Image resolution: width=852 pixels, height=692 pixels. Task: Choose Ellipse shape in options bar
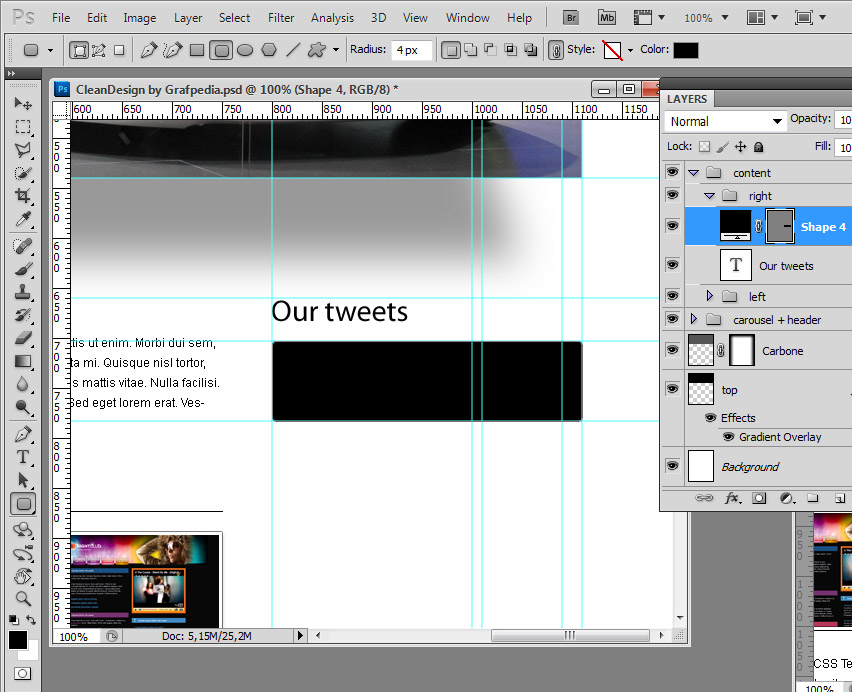point(245,51)
